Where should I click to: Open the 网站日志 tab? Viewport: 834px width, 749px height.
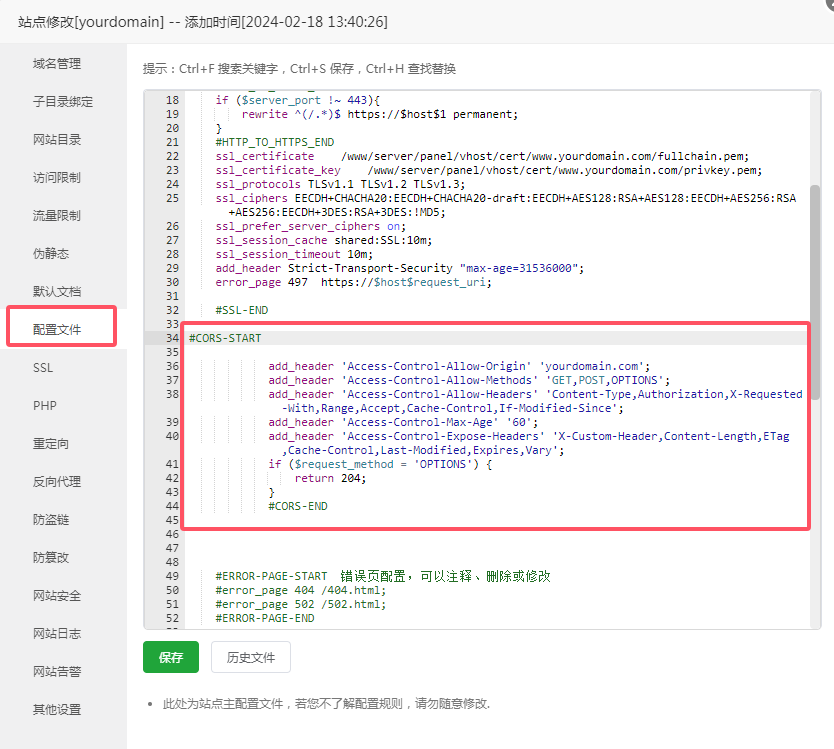[x=57, y=634]
